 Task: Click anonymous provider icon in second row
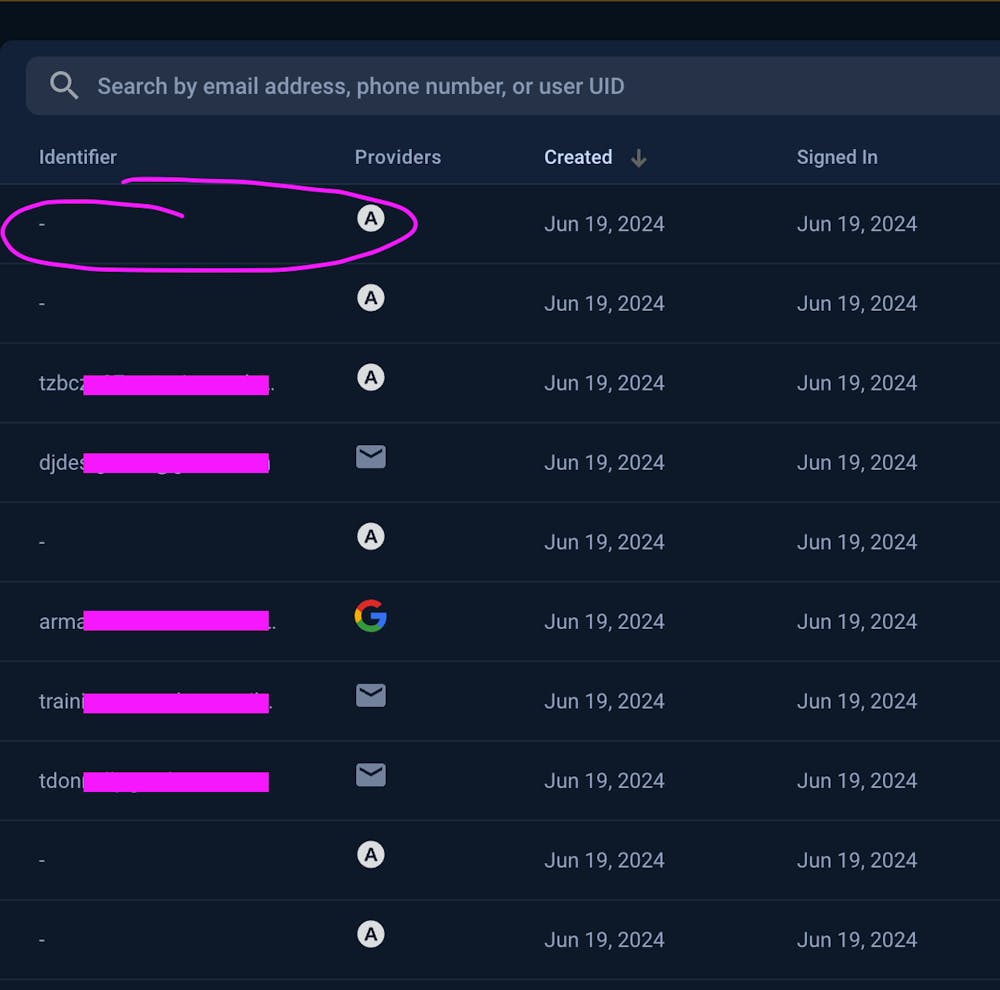[x=371, y=298]
